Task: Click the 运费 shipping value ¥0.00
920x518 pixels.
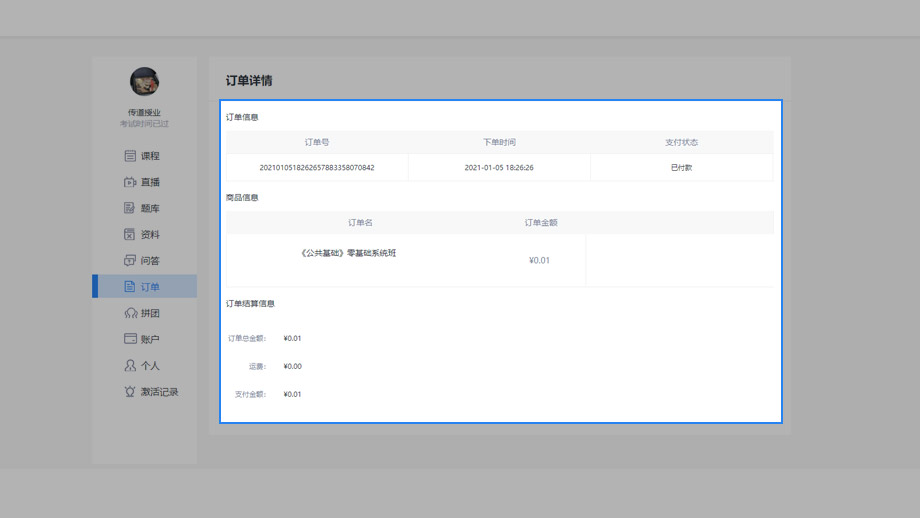Action: [292, 366]
